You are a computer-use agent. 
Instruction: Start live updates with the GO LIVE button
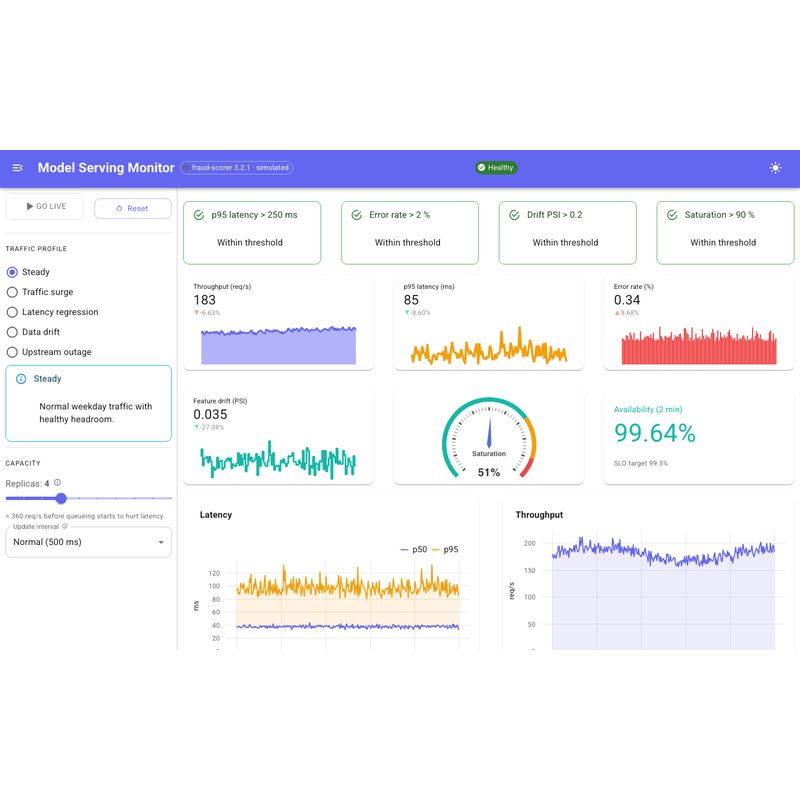point(45,206)
